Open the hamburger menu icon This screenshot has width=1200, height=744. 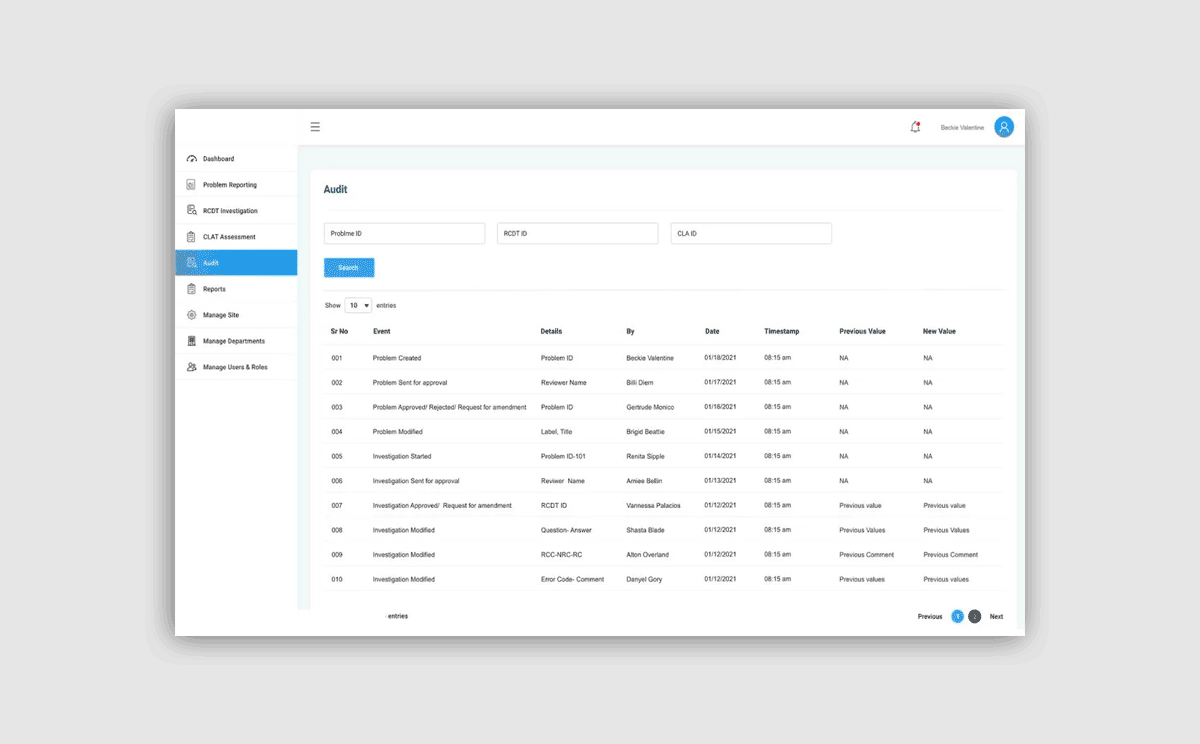[x=315, y=127]
